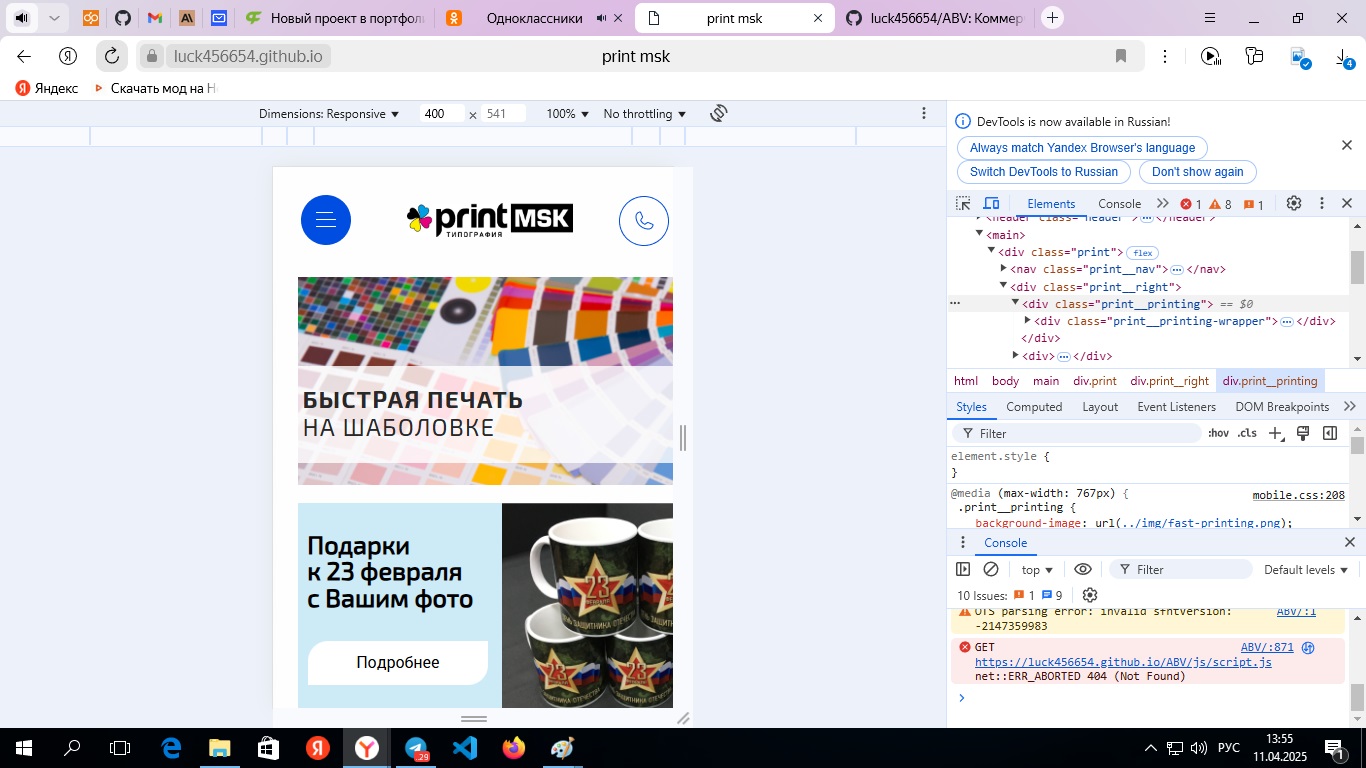Open the Default levels dropdown
The height and width of the screenshot is (768, 1366).
(1306, 570)
